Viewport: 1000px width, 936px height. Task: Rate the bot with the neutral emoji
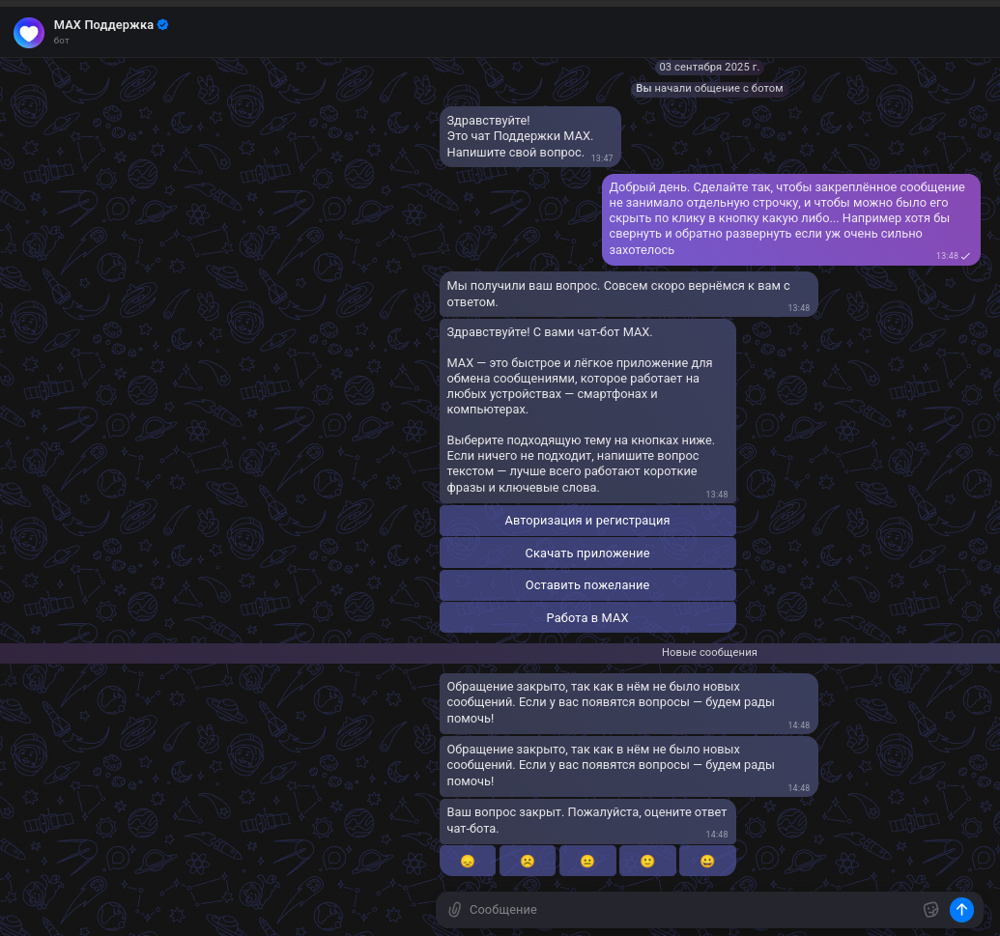click(587, 861)
